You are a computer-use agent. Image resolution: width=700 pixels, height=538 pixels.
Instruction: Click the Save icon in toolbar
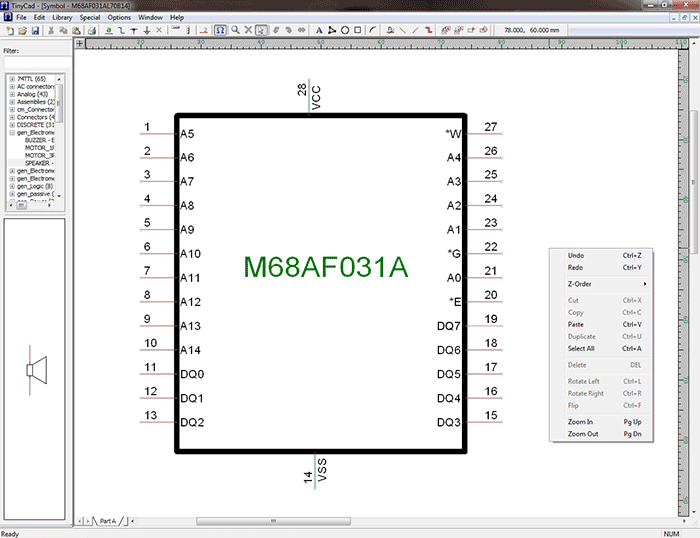tap(35, 31)
